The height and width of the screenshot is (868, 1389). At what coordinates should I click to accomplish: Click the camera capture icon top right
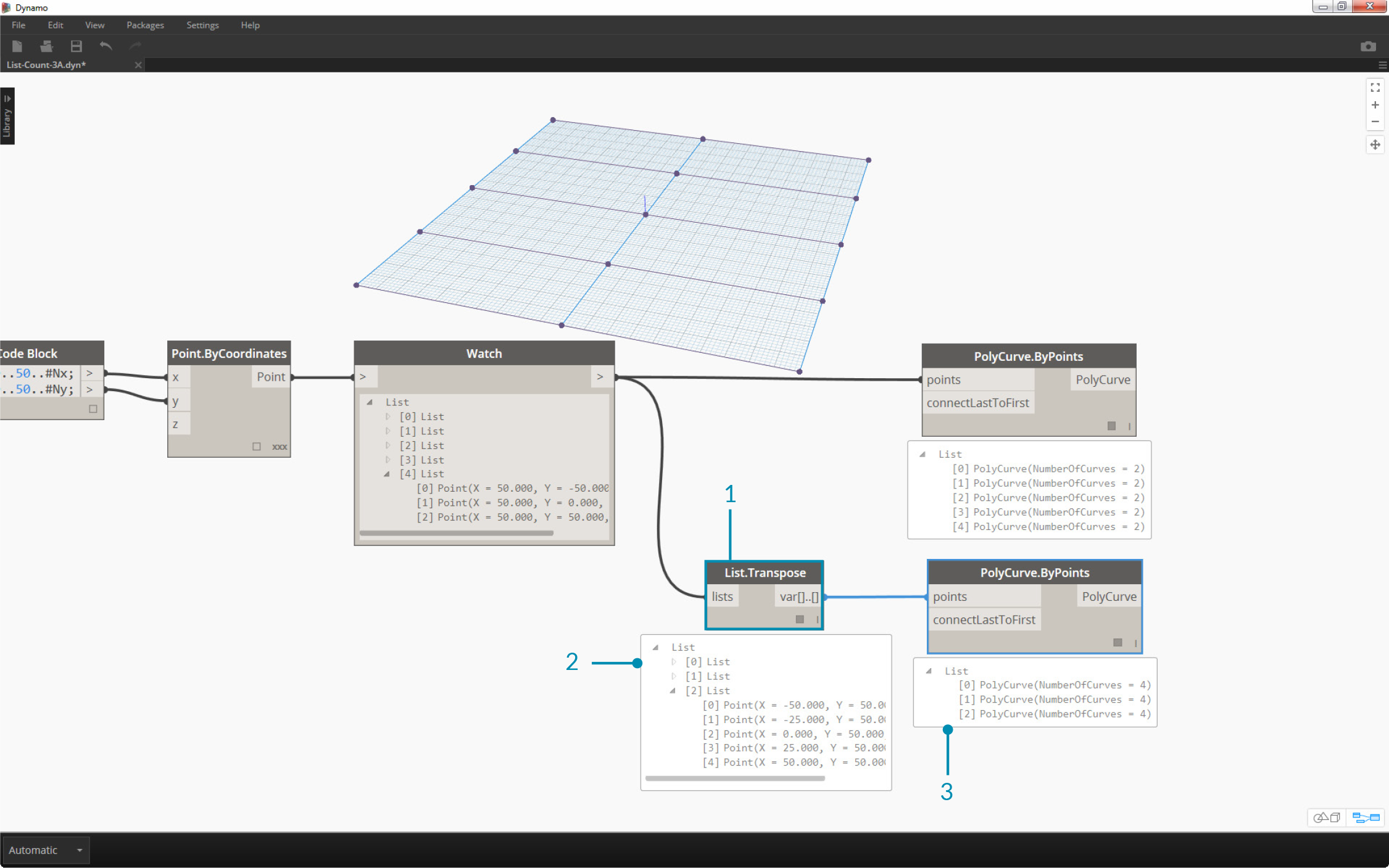[x=1368, y=46]
